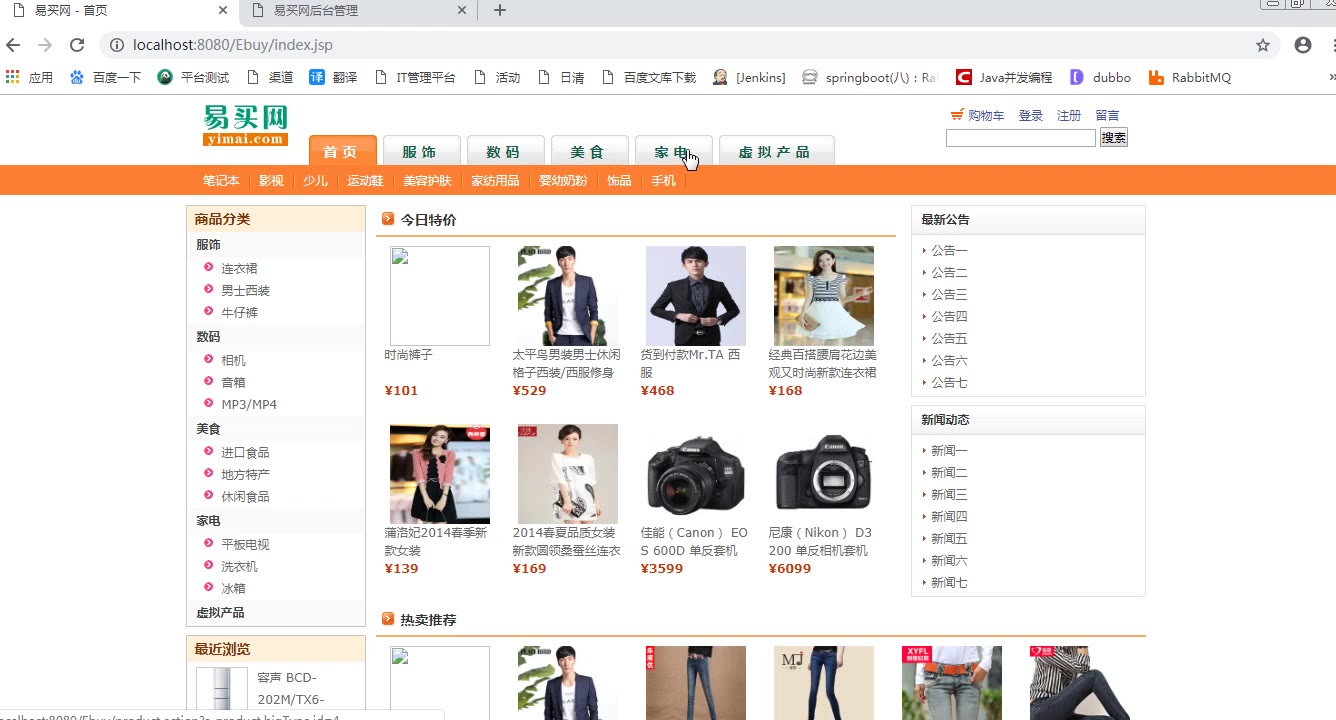Open the Chrome profile account icon
Screen dimensions: 1336x720
(x=1302, y=45)
